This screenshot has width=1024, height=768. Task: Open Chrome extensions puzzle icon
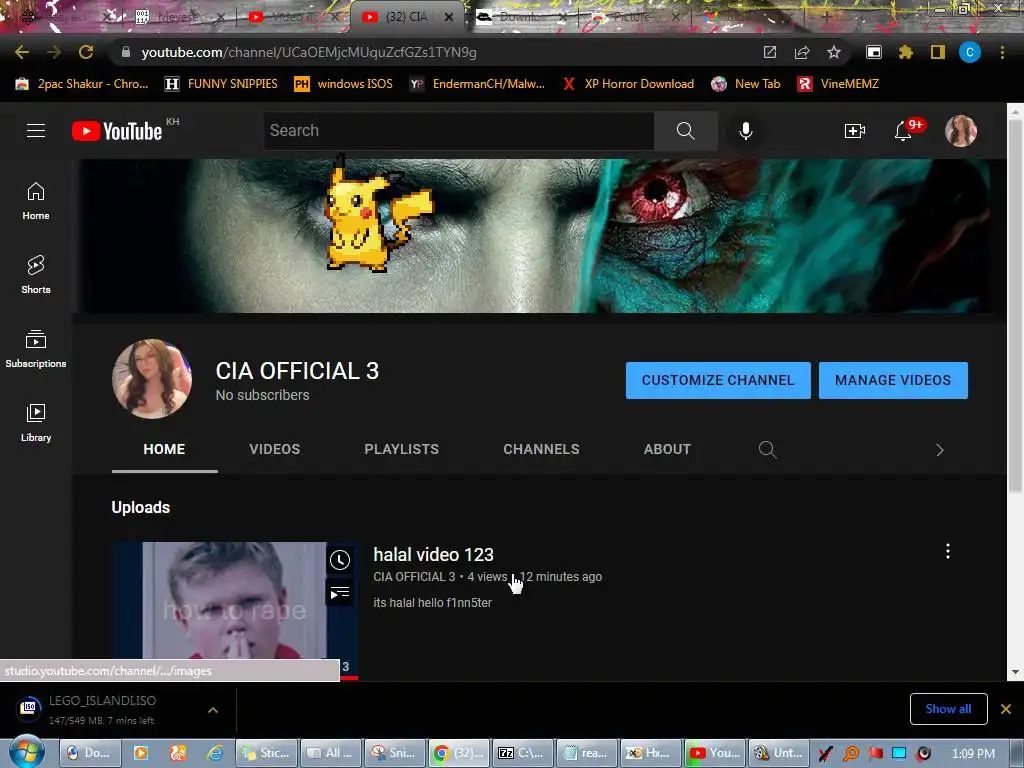coord(905,52)
